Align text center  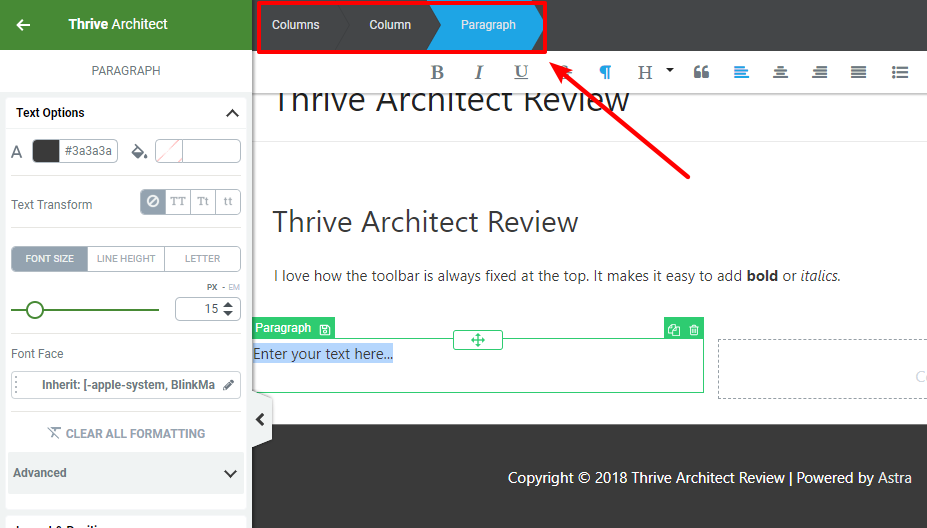point(780,72)
